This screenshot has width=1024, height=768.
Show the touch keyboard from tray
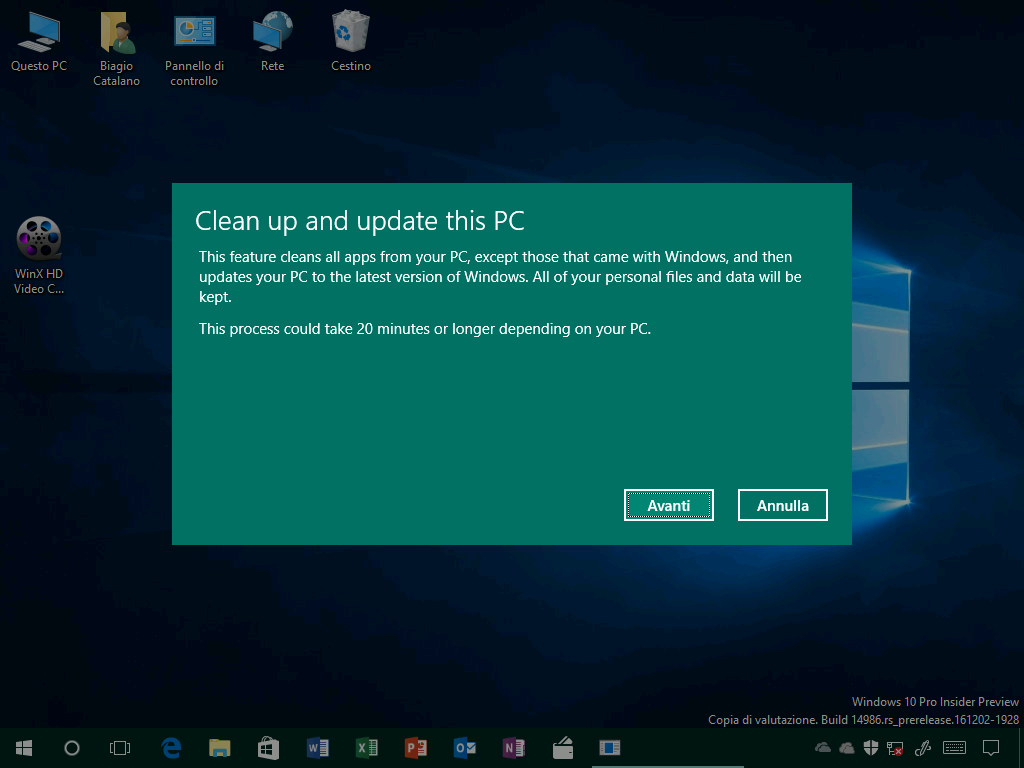coord(954,748)
